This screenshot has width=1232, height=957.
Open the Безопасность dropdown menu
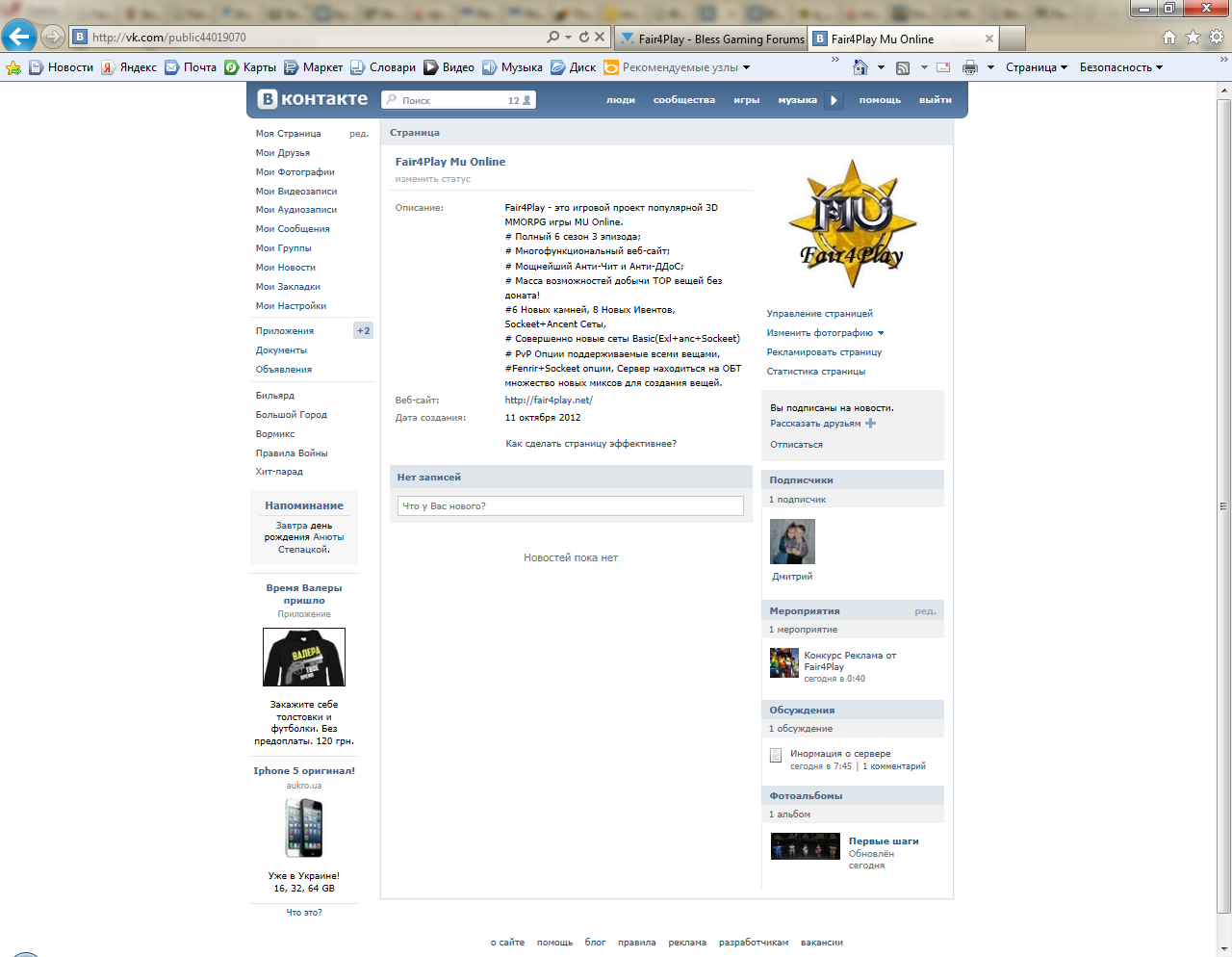(x=1120, y=67)
